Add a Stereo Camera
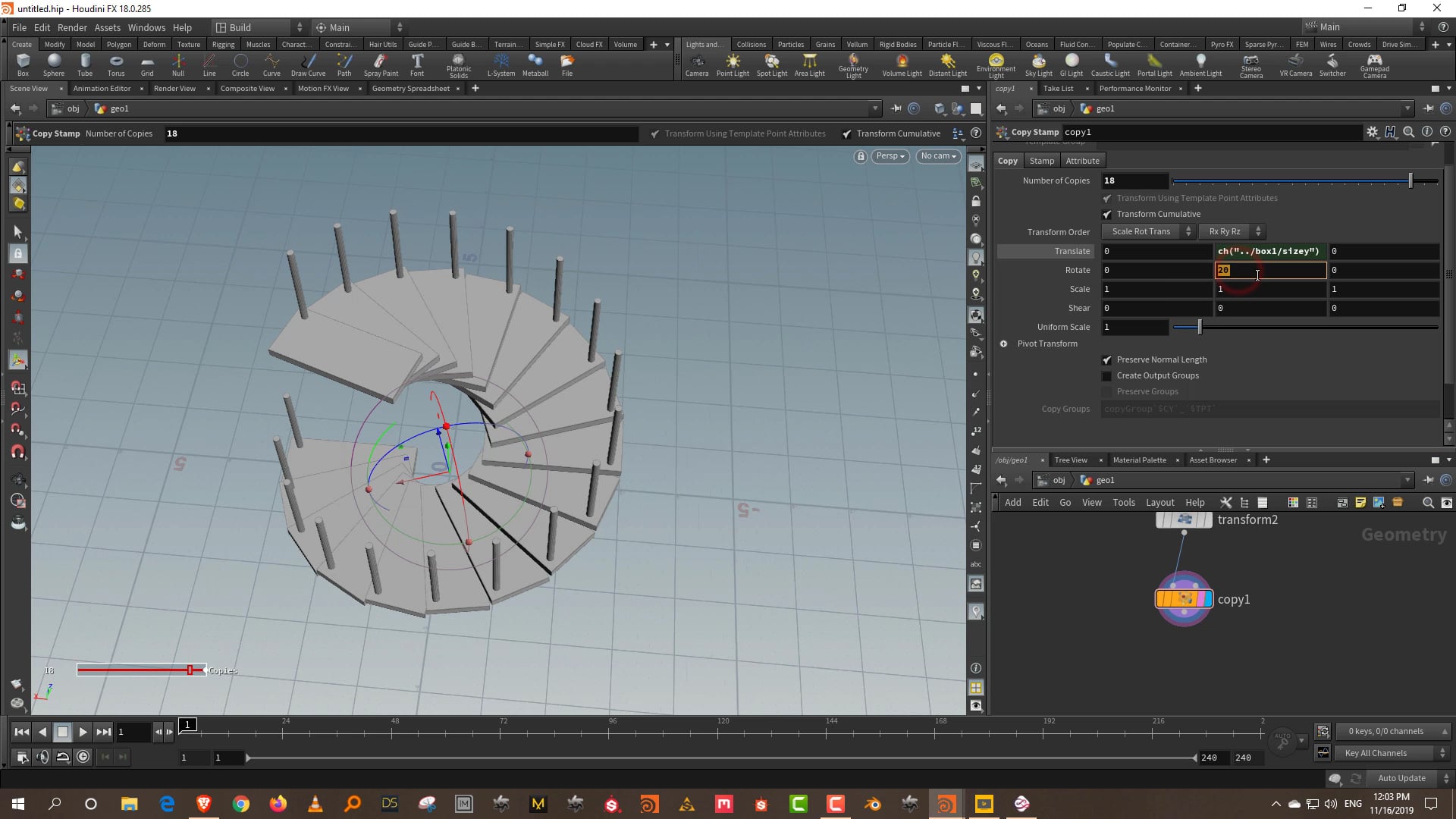The image size is (1456, 819). [x=1250, y=66]
